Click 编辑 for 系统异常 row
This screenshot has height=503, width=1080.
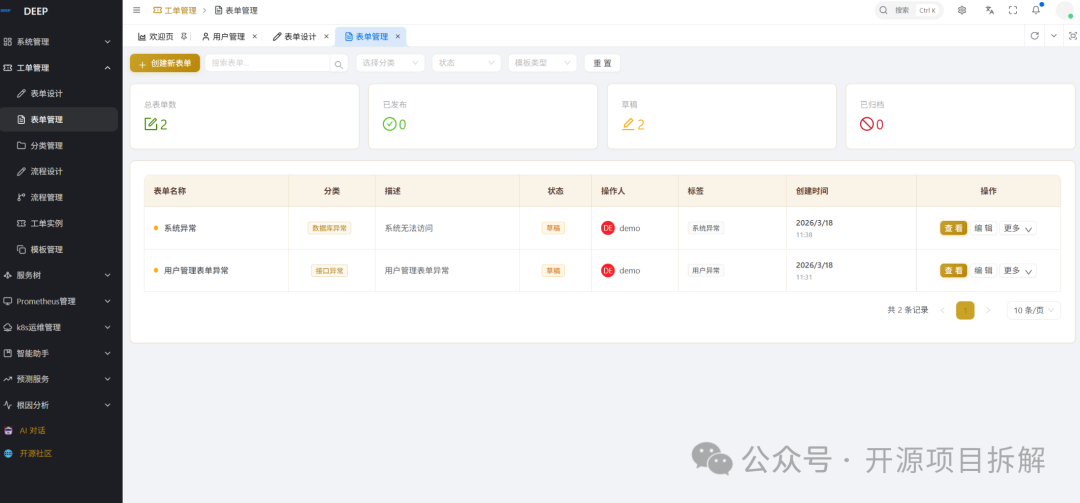[x=984, y=229]
